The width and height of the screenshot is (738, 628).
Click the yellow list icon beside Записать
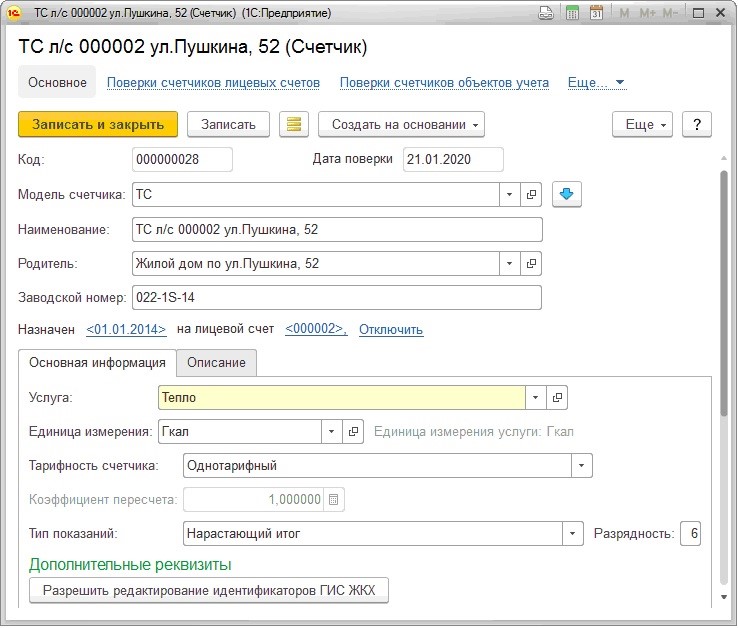293,124
